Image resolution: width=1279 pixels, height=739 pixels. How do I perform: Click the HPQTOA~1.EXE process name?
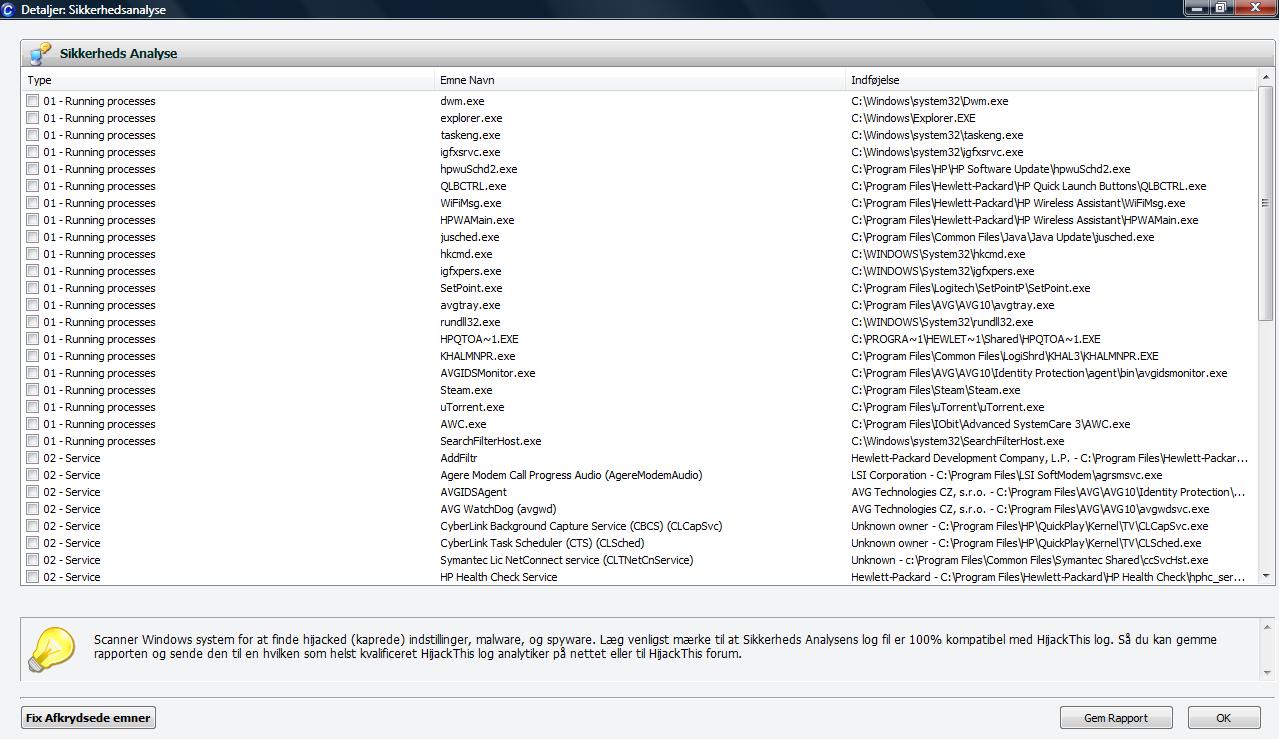479,339
